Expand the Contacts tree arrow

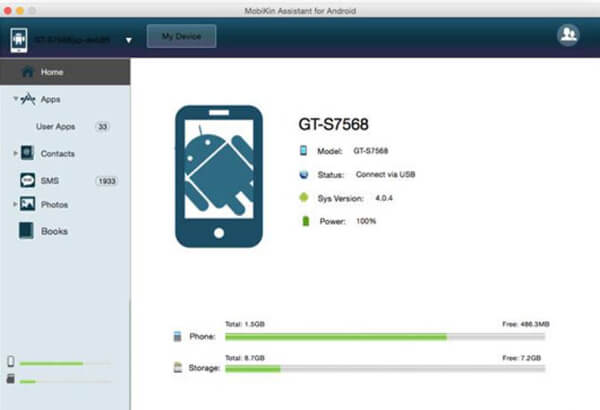coord(15,153)
